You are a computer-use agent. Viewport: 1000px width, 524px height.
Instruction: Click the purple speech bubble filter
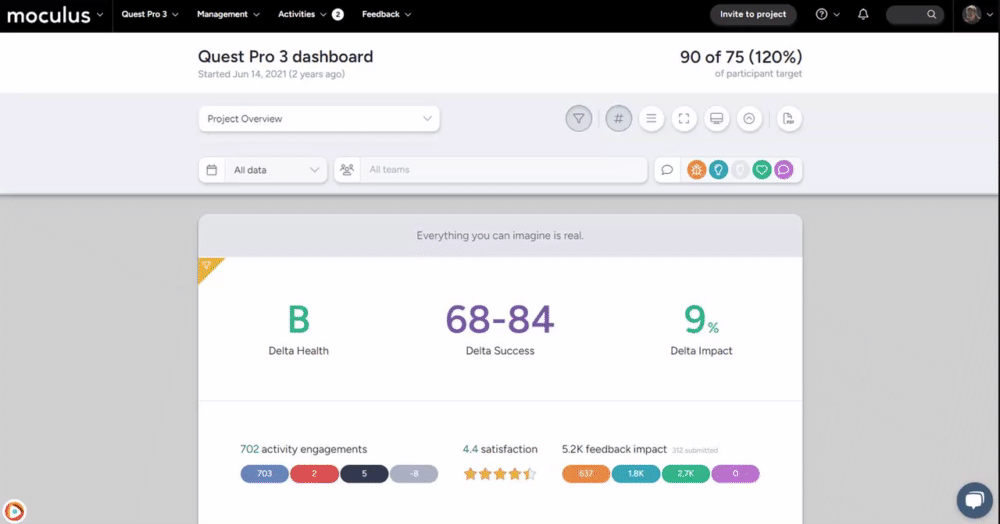coord(784,170)
